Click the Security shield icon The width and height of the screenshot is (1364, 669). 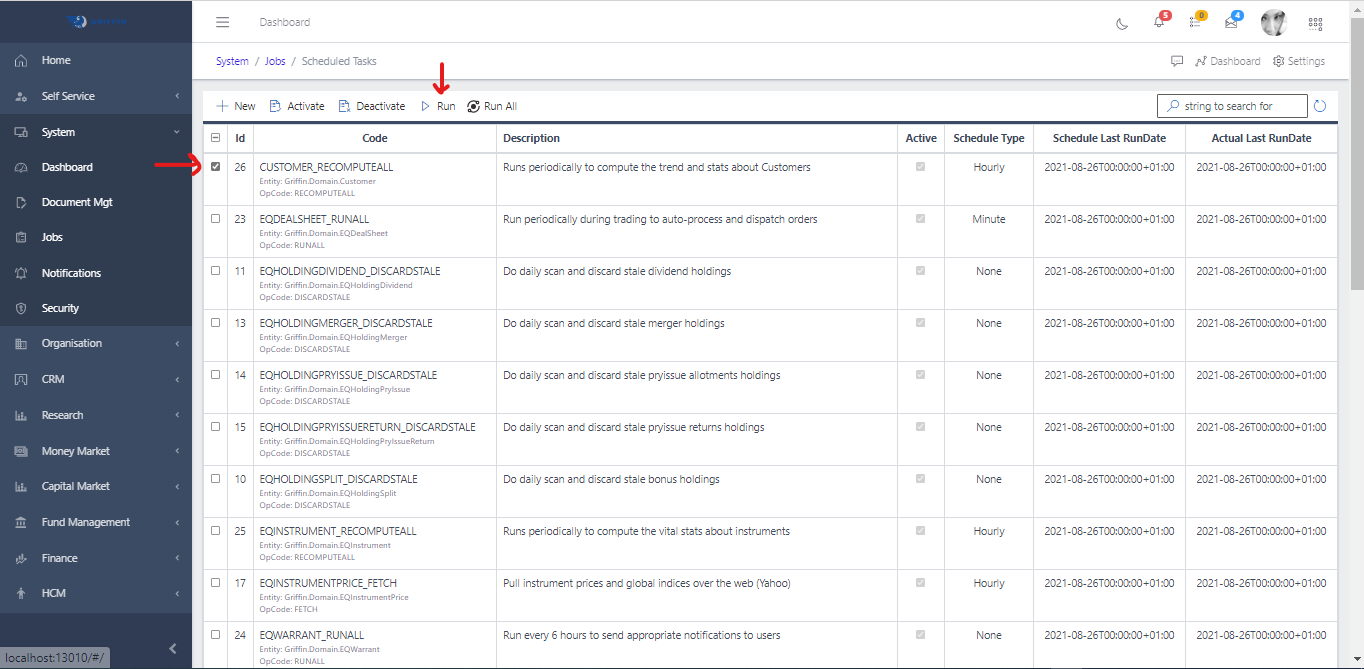pos(21,308)
